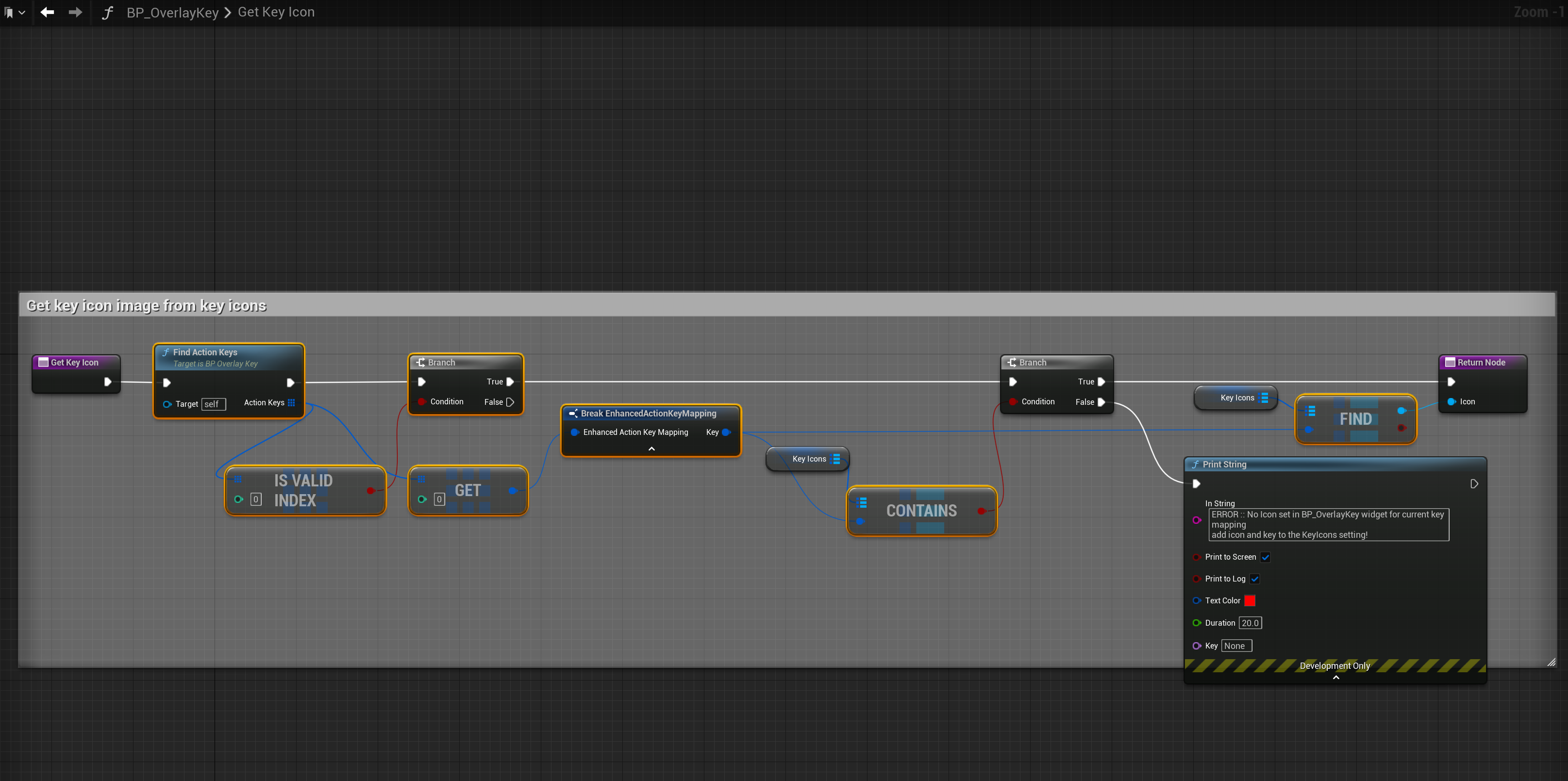Uncheck Print to Log checkbox
The height and width of the screenshot is (781, 1568).
coord(1254,579)
